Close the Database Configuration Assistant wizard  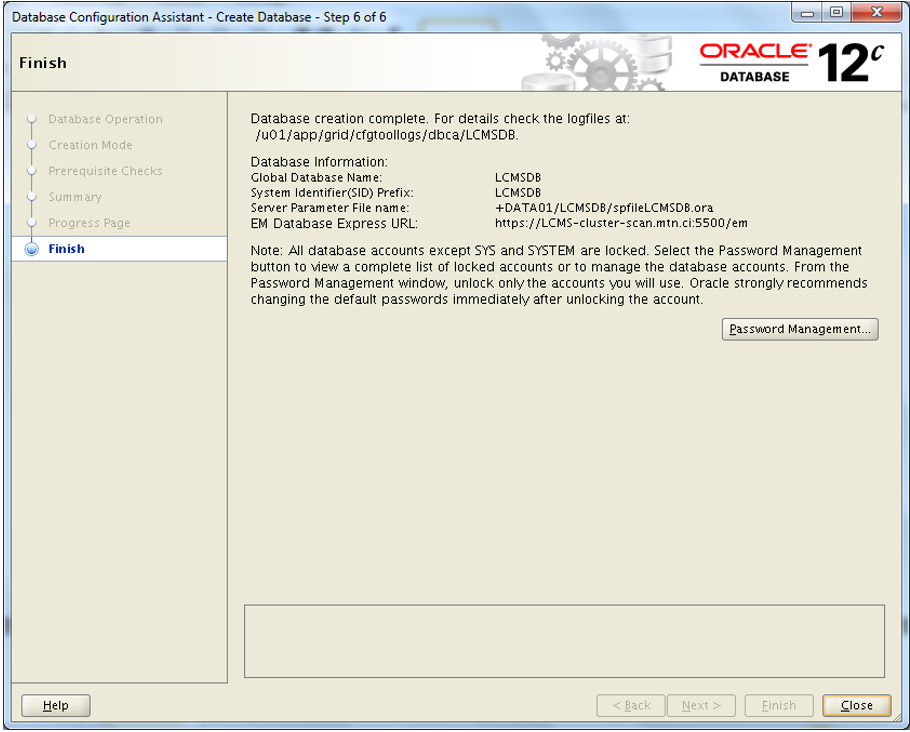pos(856,705)
